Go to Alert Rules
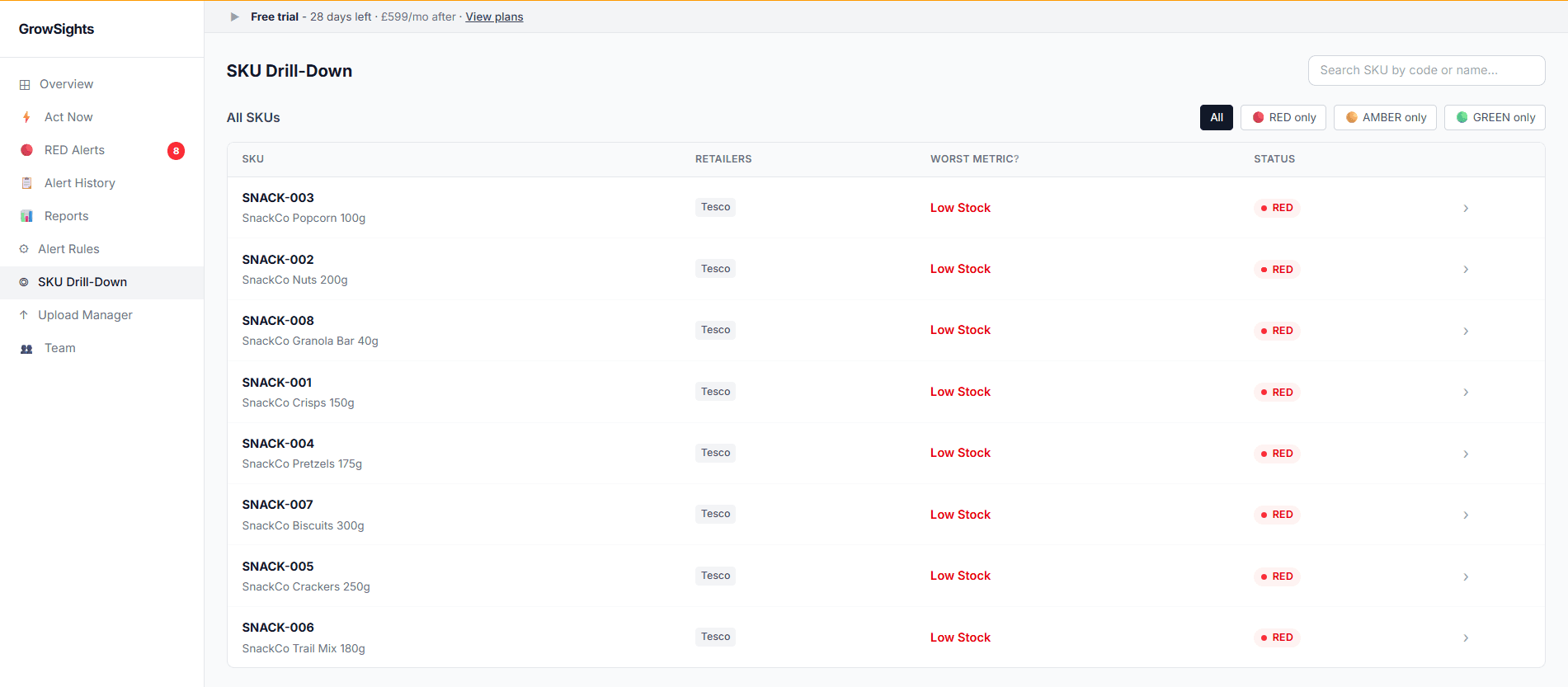This screenshot has height=687, width=1568. coord(101,249)
